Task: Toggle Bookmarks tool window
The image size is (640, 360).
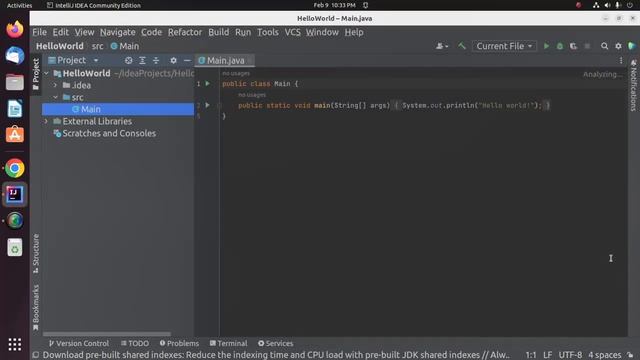Action: tap(36, 307)
